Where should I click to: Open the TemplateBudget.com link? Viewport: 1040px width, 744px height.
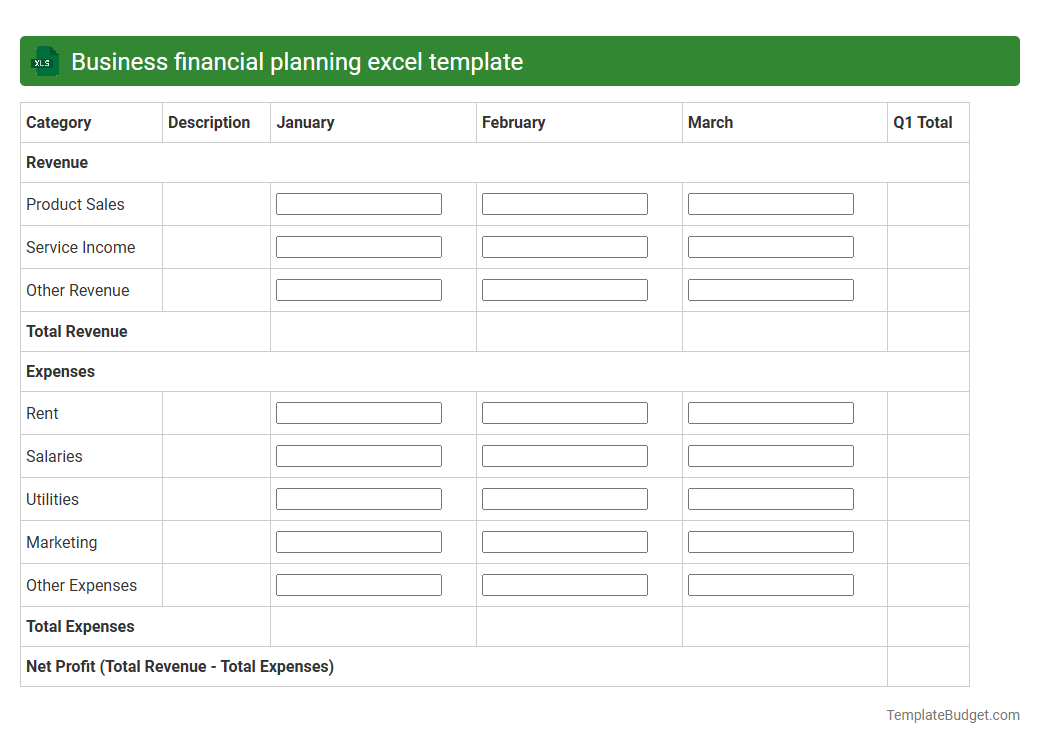click(x=952, y=714)
